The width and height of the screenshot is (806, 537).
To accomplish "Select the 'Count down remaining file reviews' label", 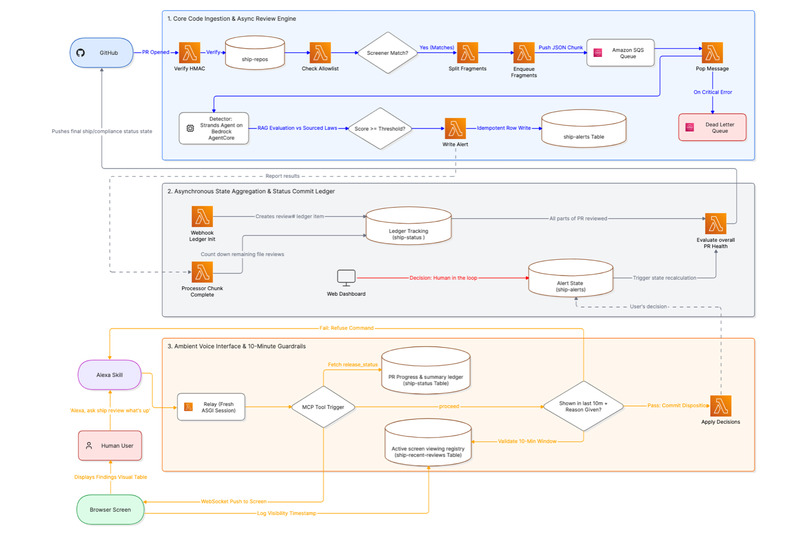I will 242,254.
